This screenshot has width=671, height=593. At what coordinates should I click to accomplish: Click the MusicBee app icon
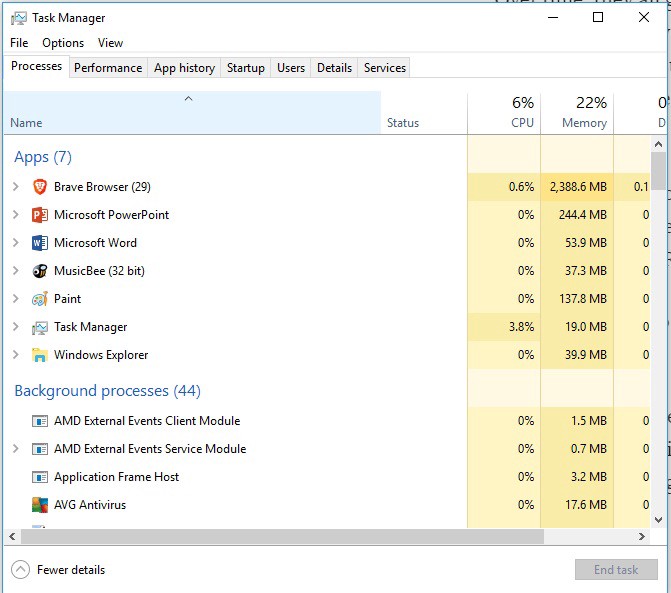[x=40, y=271]
